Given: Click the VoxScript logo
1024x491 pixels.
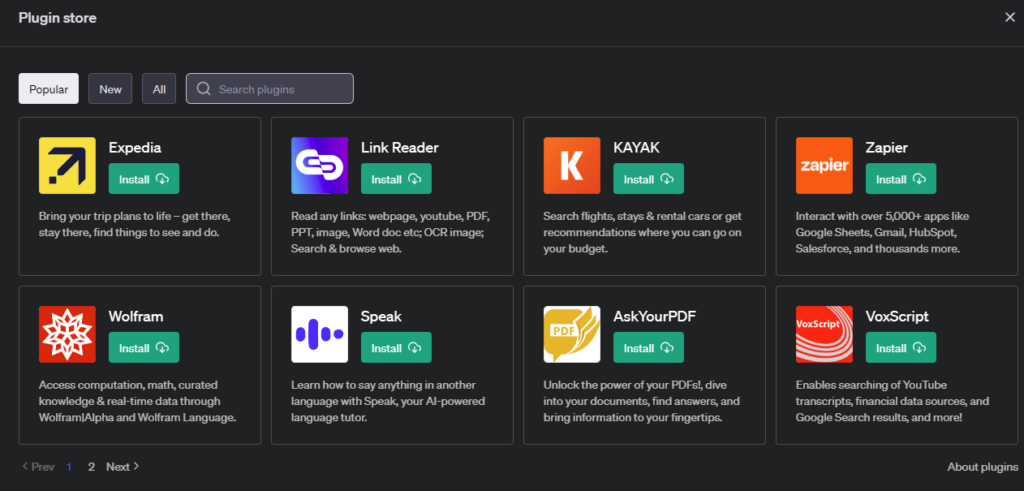Looking at the screenshot, I should tap(824, 334).
